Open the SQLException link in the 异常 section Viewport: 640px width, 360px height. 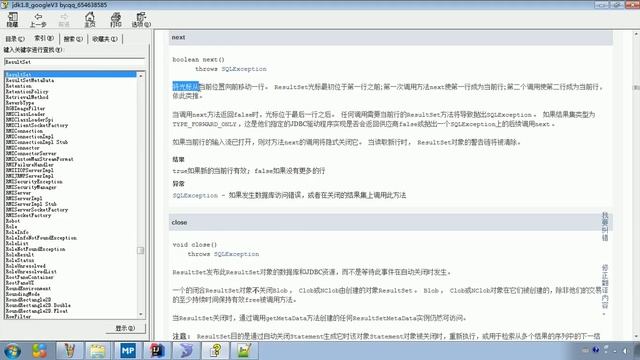(195, 196)
